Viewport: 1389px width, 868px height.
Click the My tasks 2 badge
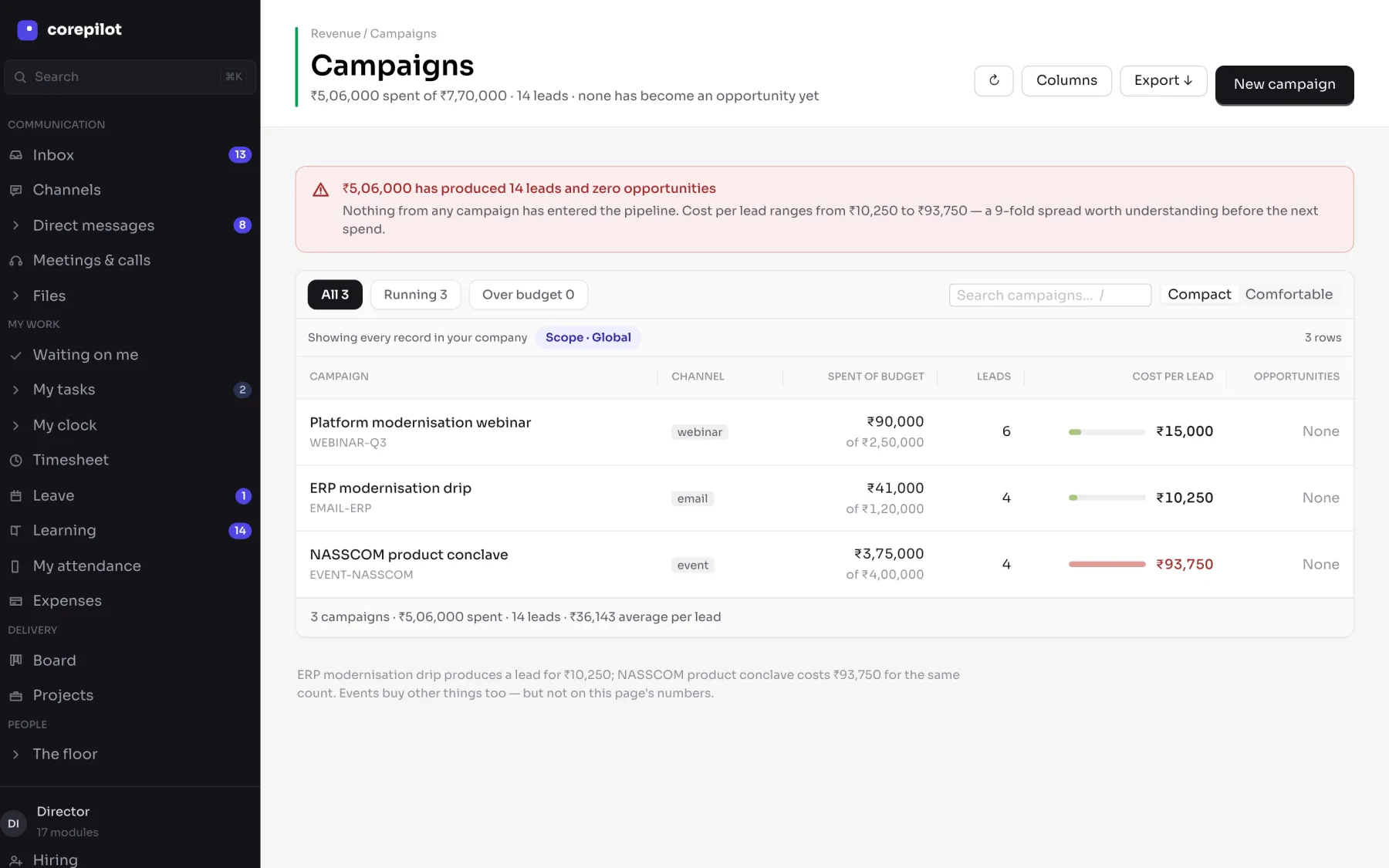(242, 390)
